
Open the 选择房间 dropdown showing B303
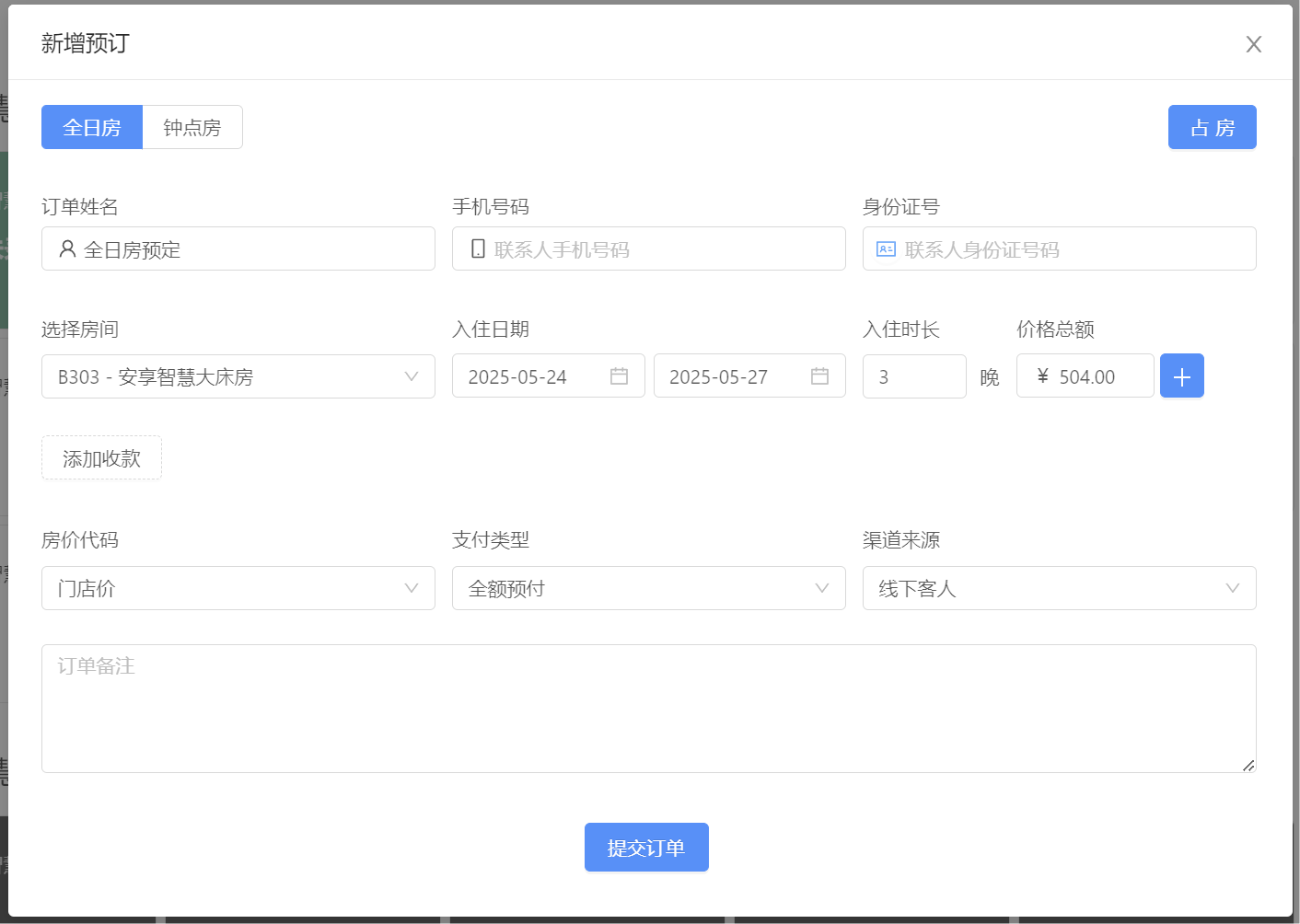(238, 376)
